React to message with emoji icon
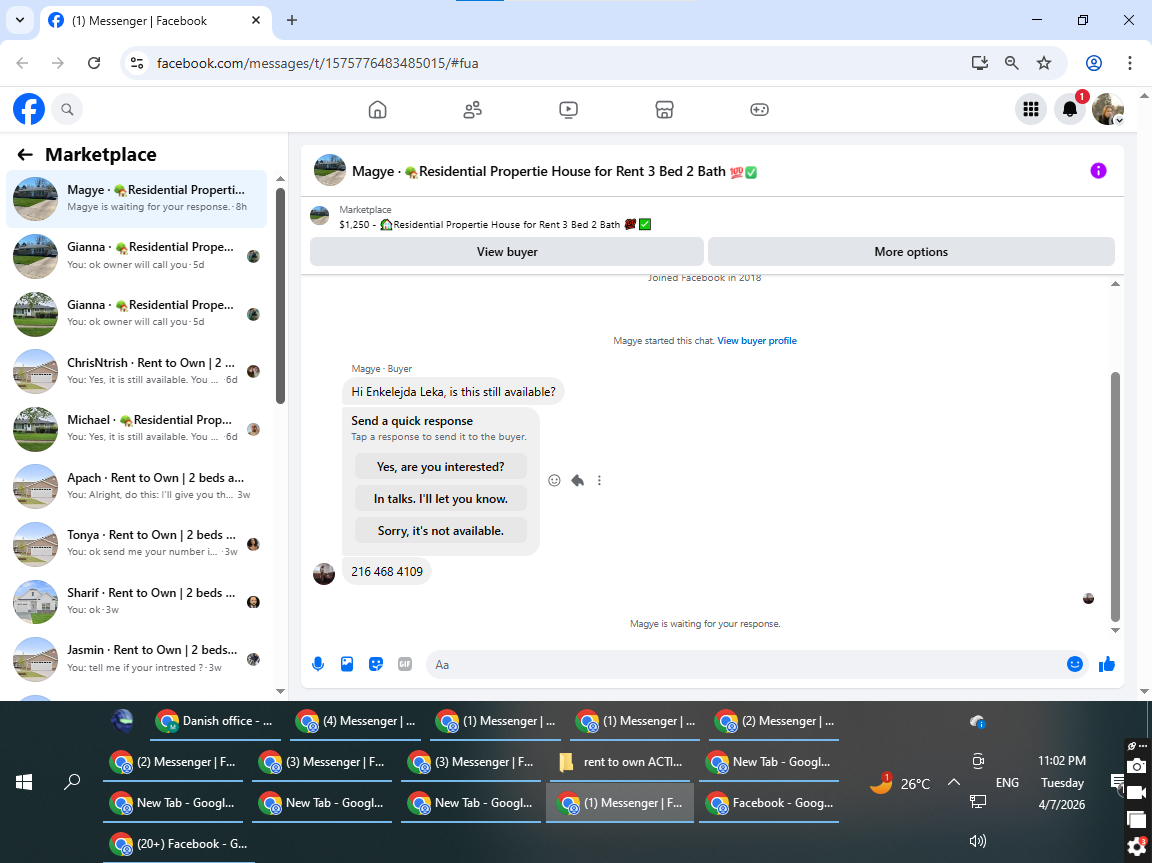The width and height of the screenshot is (1152, 863). [555, 480]
